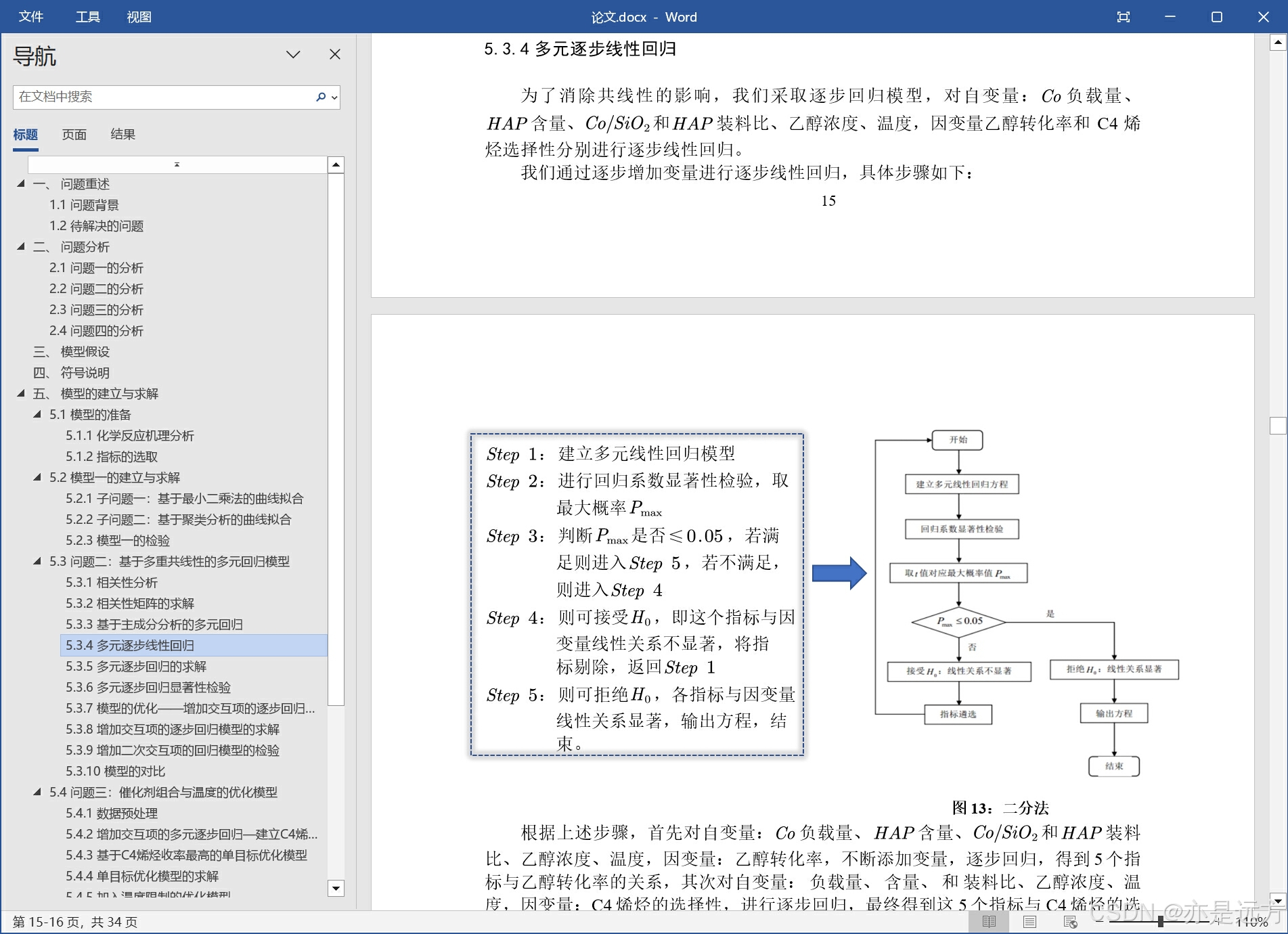Image resolution: width=1288 pixels, height=934 pixels.
Task: Open the 工具 menu
Action: [x=87, y=17]
